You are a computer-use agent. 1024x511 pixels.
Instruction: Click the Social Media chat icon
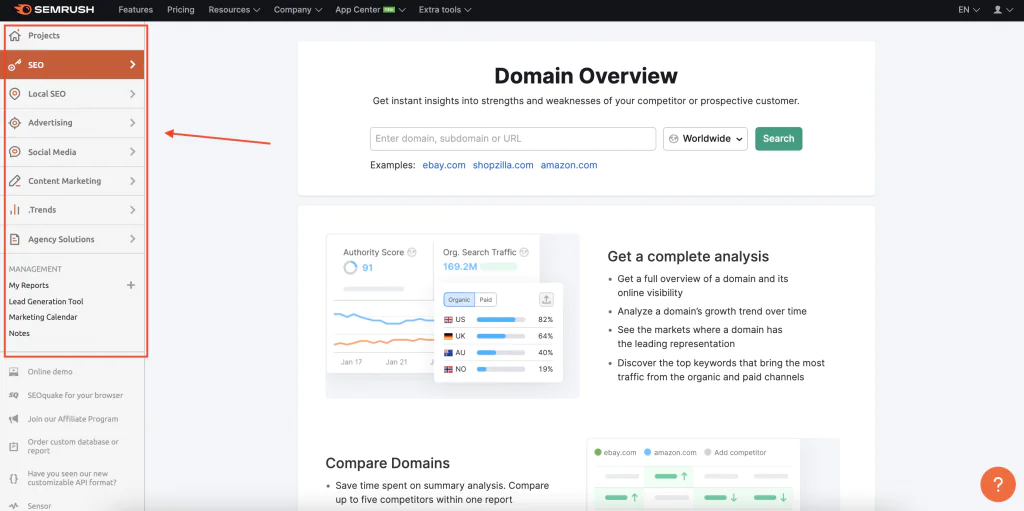tap(15, 152)
